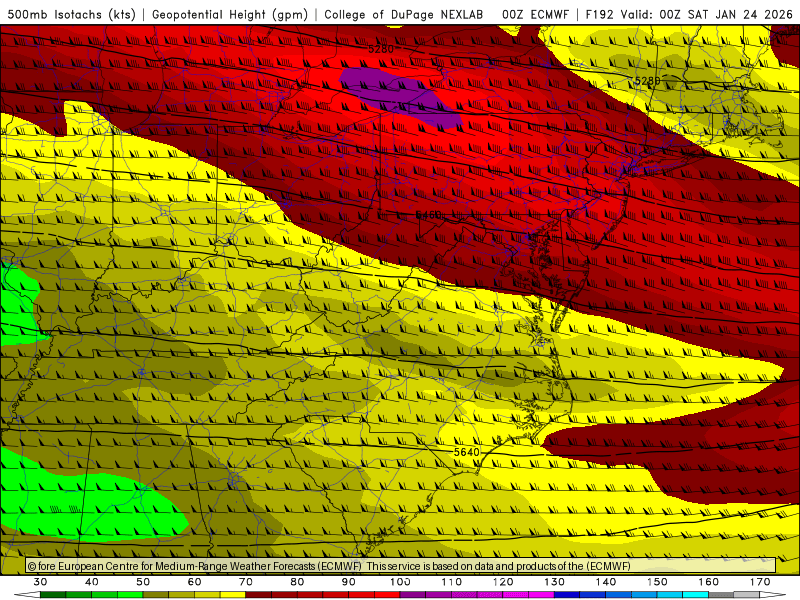Click 'F192 Valid: 00Z SAT JAN 24 2026'
The height and width of the screenshot is (600, 800).
[x=689, y=15]
